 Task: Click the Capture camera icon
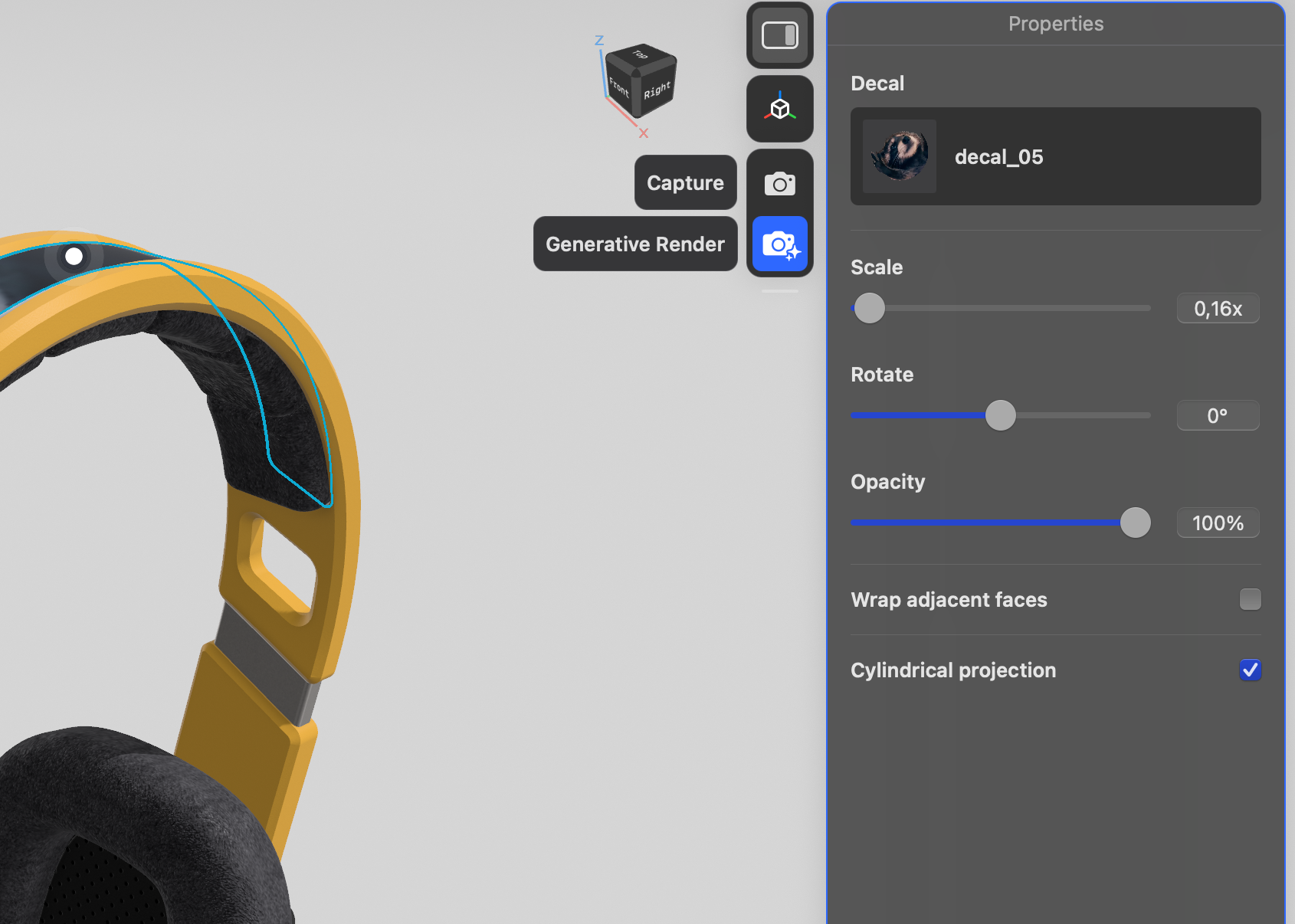tap(780, 184)
